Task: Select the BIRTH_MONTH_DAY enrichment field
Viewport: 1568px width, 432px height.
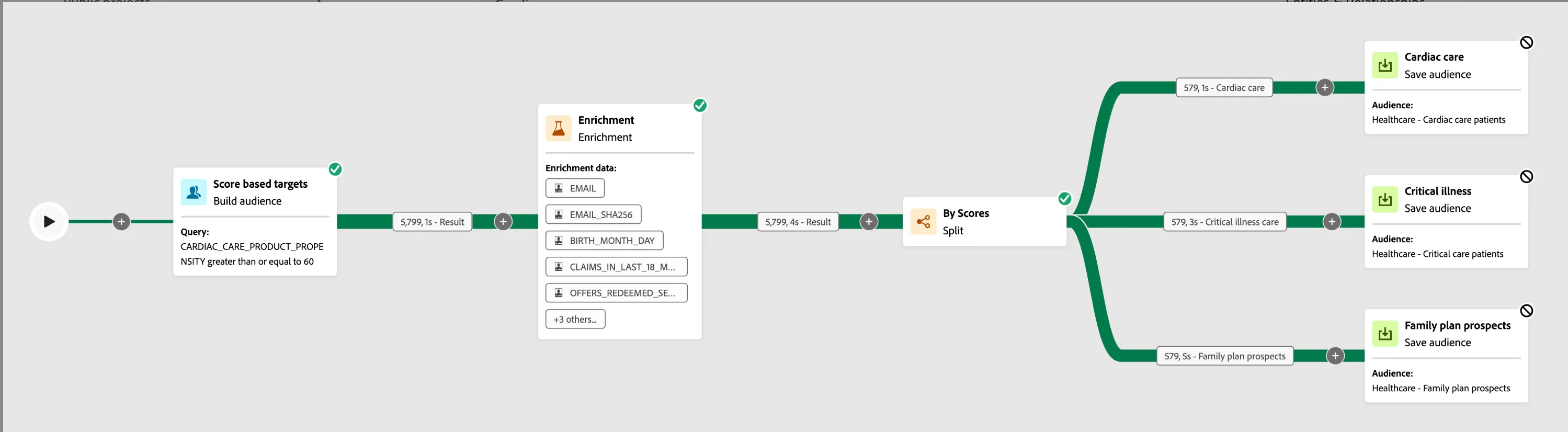Action: [x=604, y=241]
